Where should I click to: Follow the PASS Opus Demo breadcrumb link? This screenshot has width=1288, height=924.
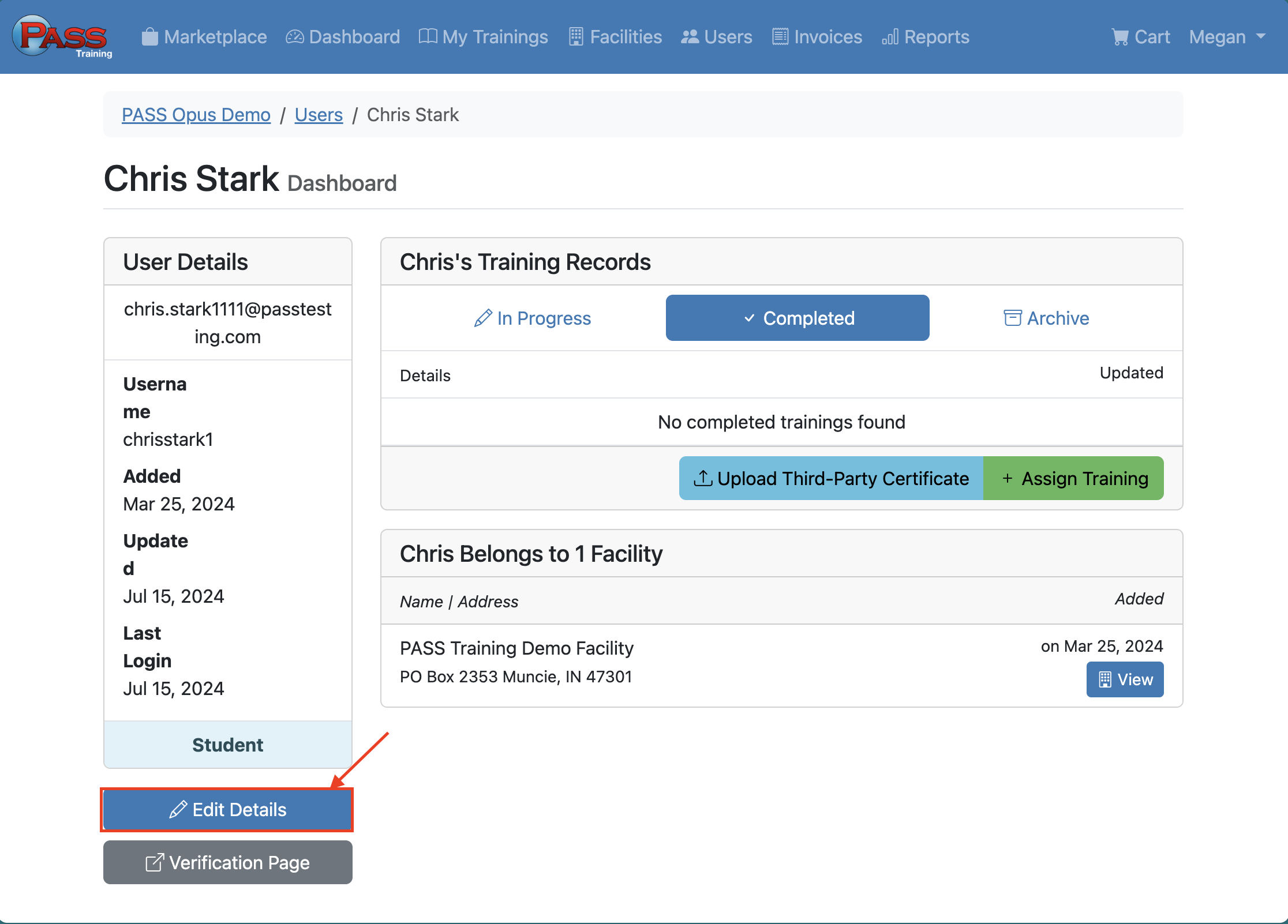(196, 115)
